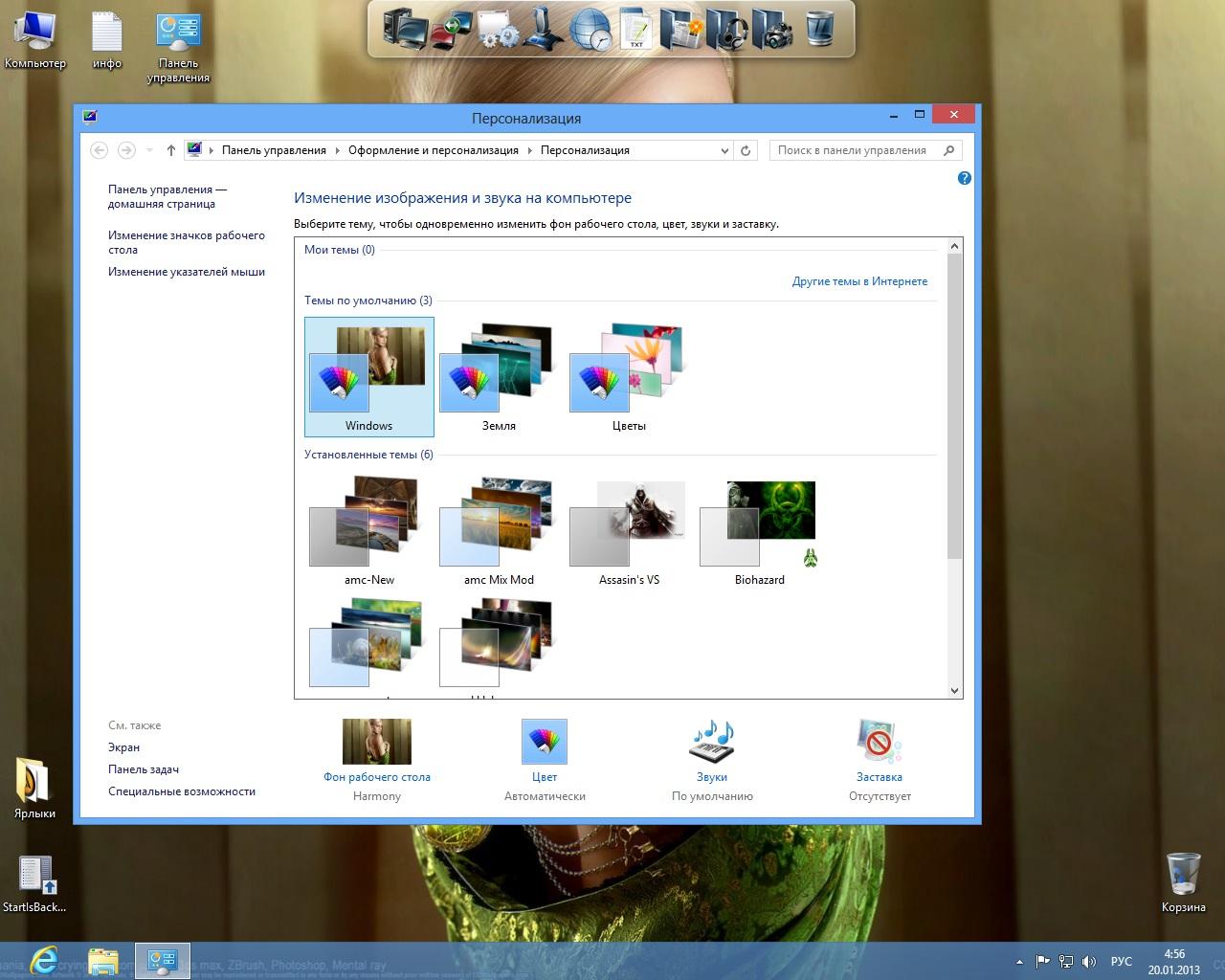The height and width of the screenshot is (980, 1225).
Task: Select the Biohazard theme
Action: [759, 524]
